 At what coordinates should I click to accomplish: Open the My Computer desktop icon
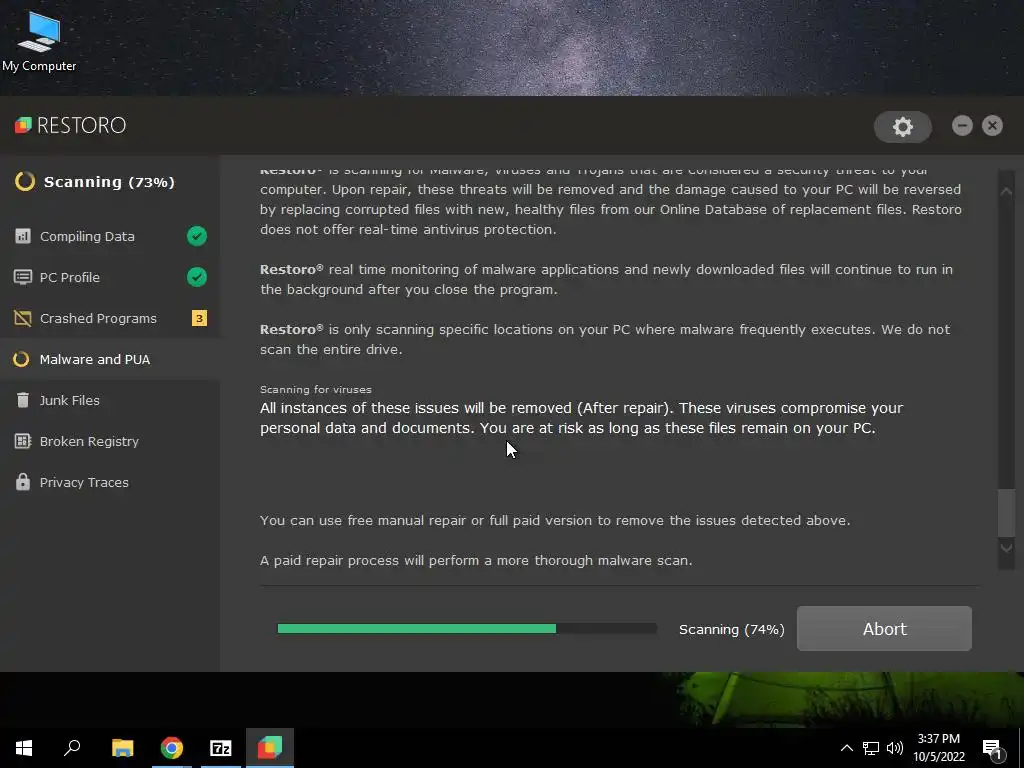[39, 40]
